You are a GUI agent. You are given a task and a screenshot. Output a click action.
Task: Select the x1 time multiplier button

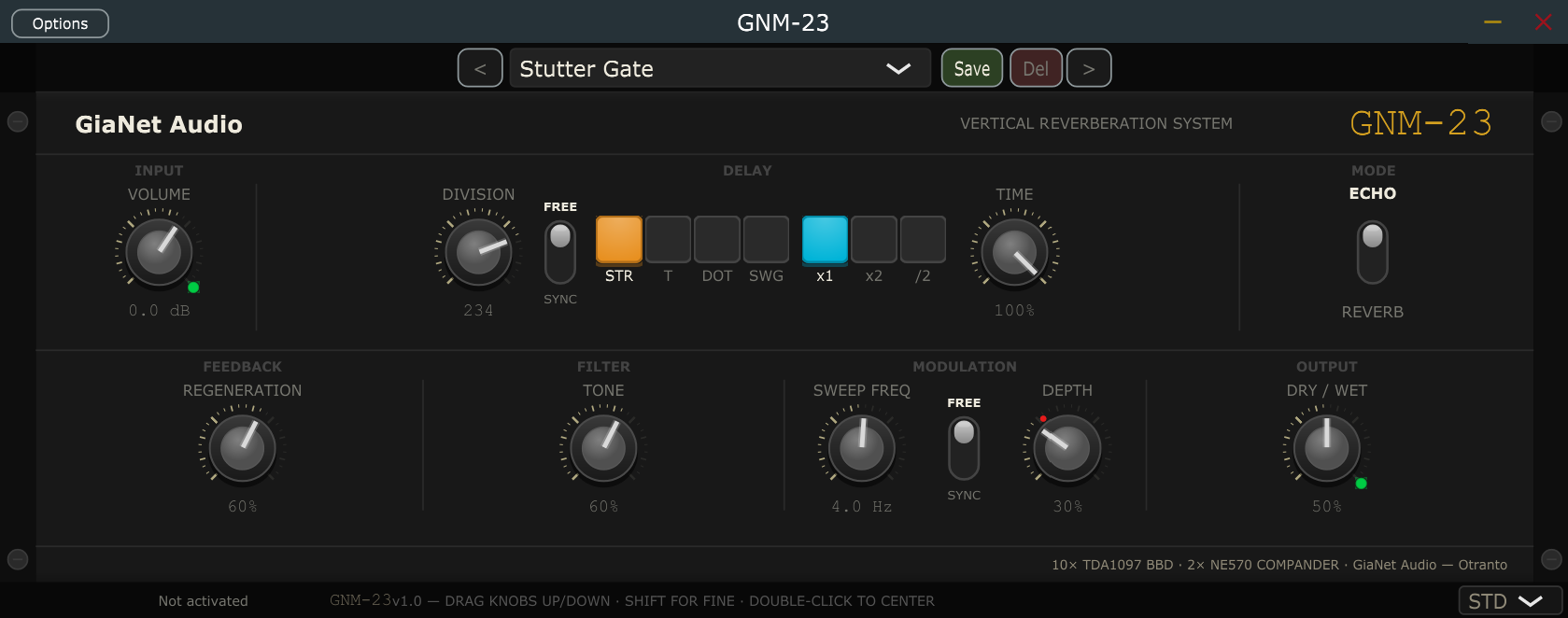[x=825, y=240]
